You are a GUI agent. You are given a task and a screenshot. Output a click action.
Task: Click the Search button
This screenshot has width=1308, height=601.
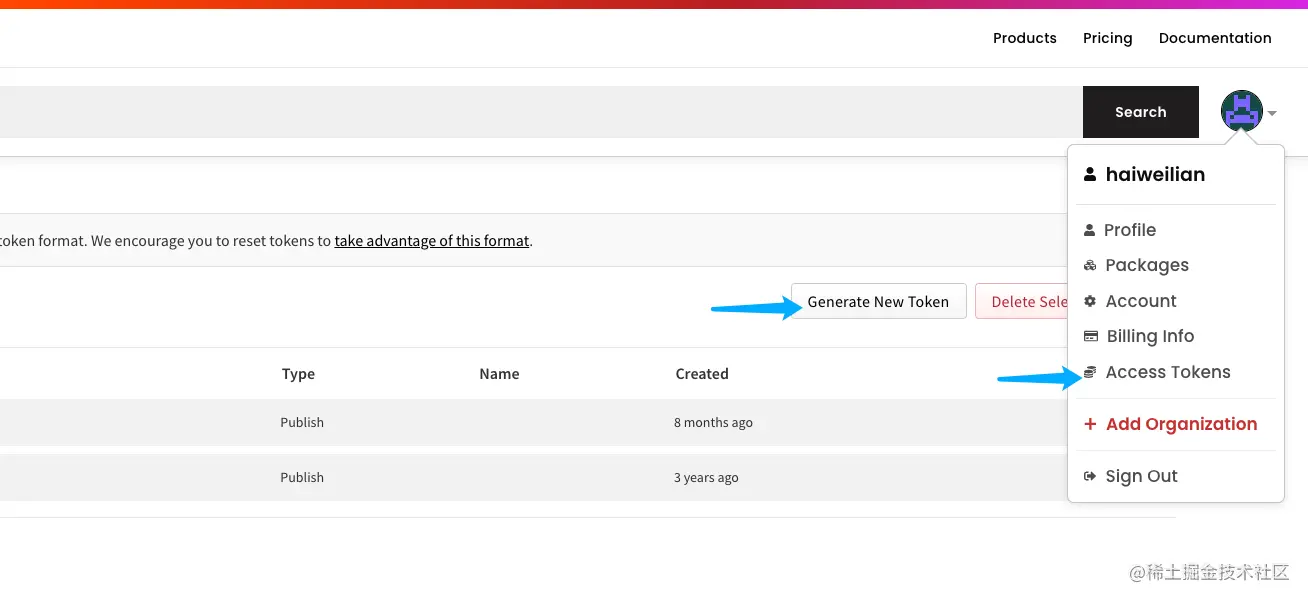[x=1141, y=112]
